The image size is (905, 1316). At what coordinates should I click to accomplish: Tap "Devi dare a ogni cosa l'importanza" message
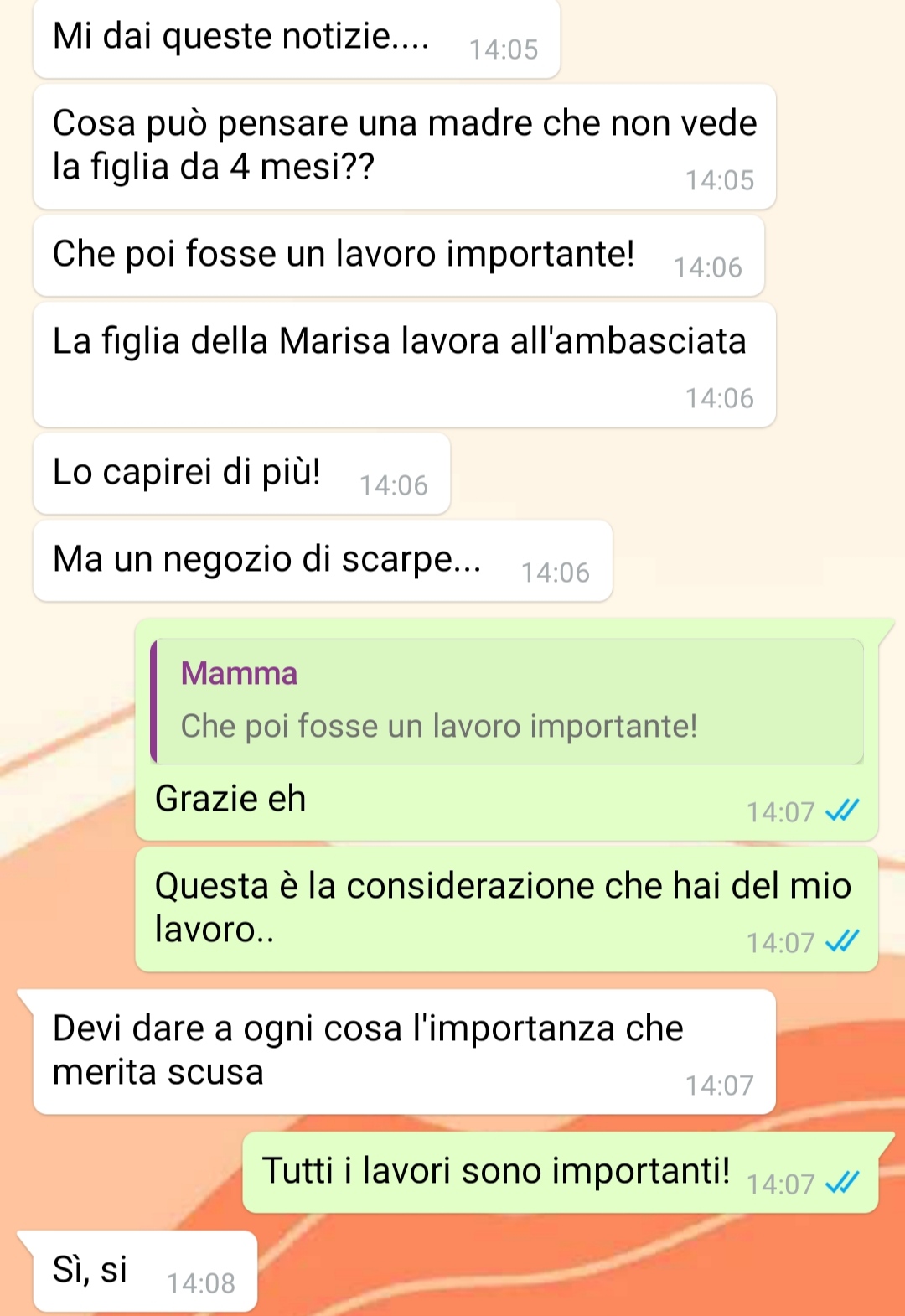tap(405, 1052)
